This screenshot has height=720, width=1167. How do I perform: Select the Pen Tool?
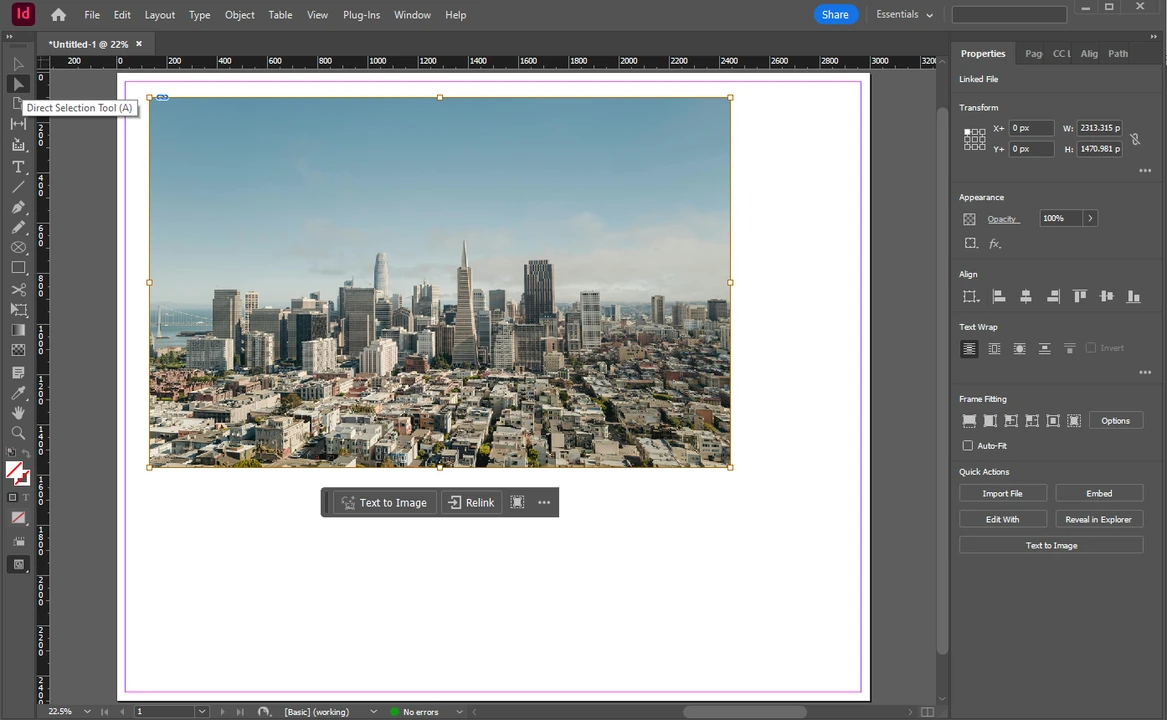[x=19, y=207]
